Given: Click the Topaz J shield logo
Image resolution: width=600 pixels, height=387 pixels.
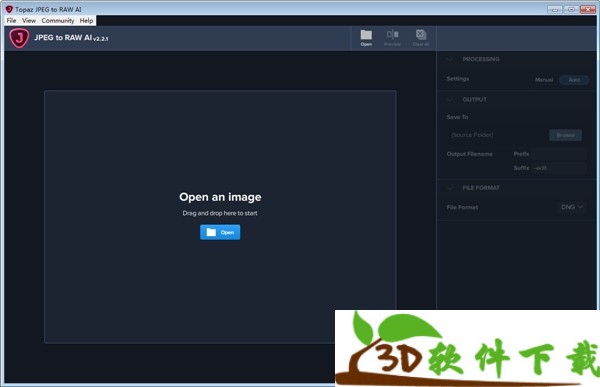Looking at the screenshot, I should 19,38.
